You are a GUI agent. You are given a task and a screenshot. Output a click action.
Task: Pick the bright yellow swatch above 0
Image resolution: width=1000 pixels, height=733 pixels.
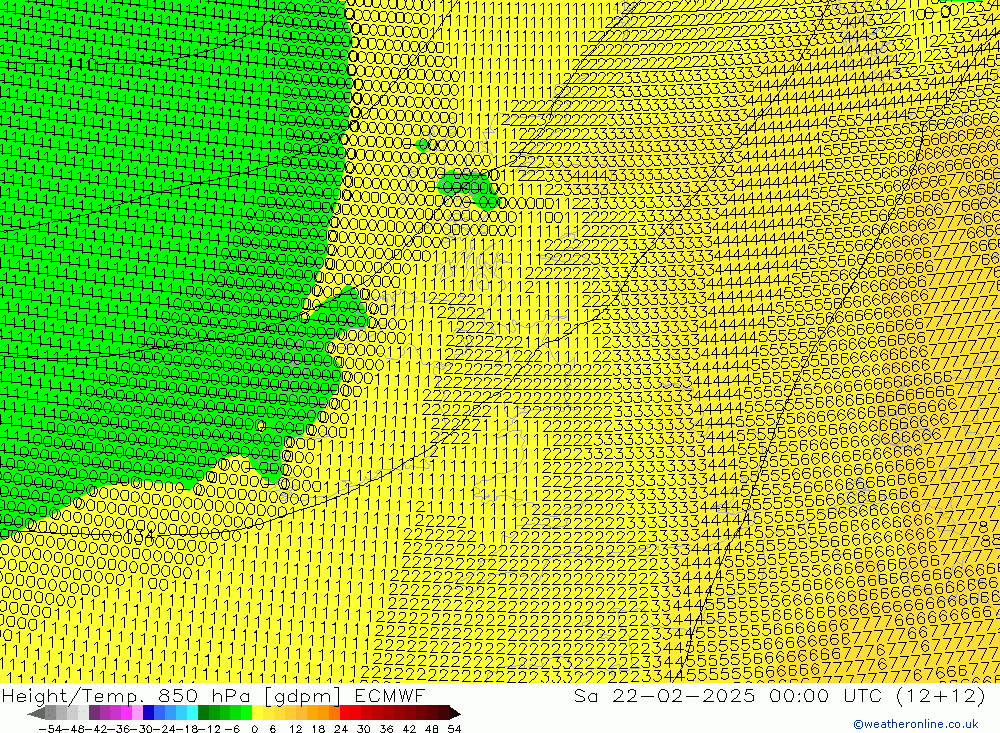(257, 713)
